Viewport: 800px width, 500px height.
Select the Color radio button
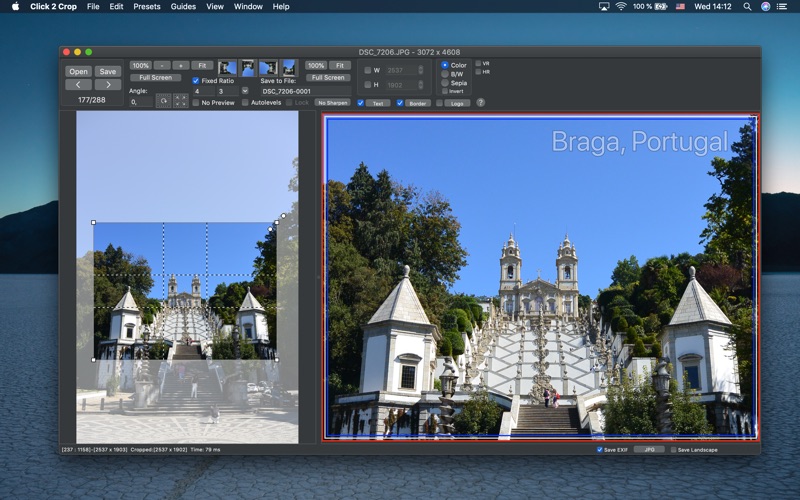[x=445, y=65]
